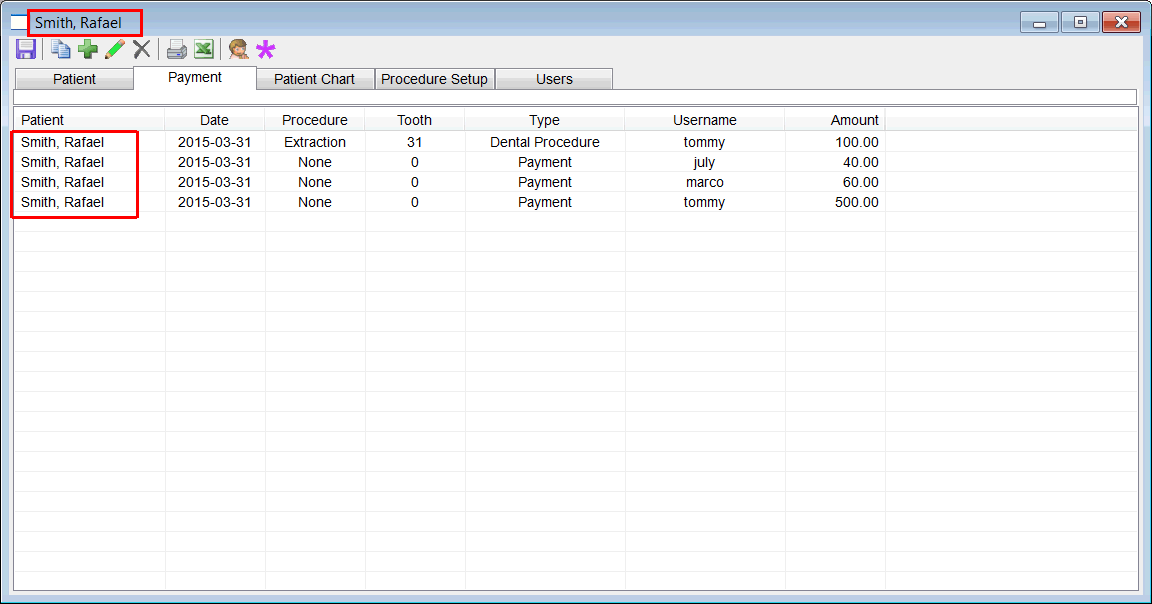Viewport: 1152px width, 604px height.
Task: Click the copy documents icon
Action: pos(60,49)
